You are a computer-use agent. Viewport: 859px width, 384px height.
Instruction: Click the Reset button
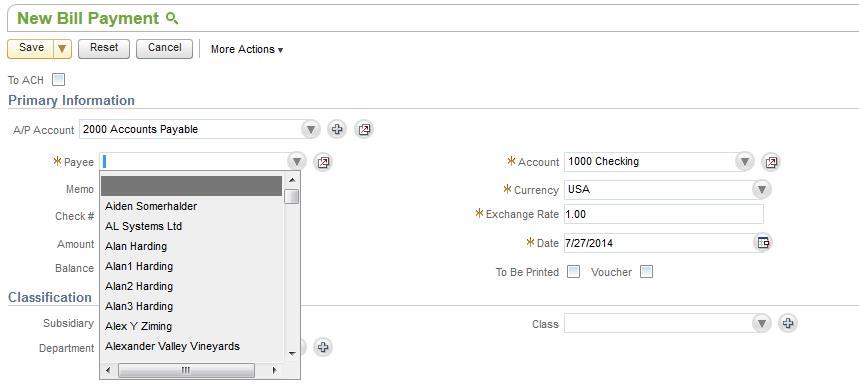pos(104,48)
